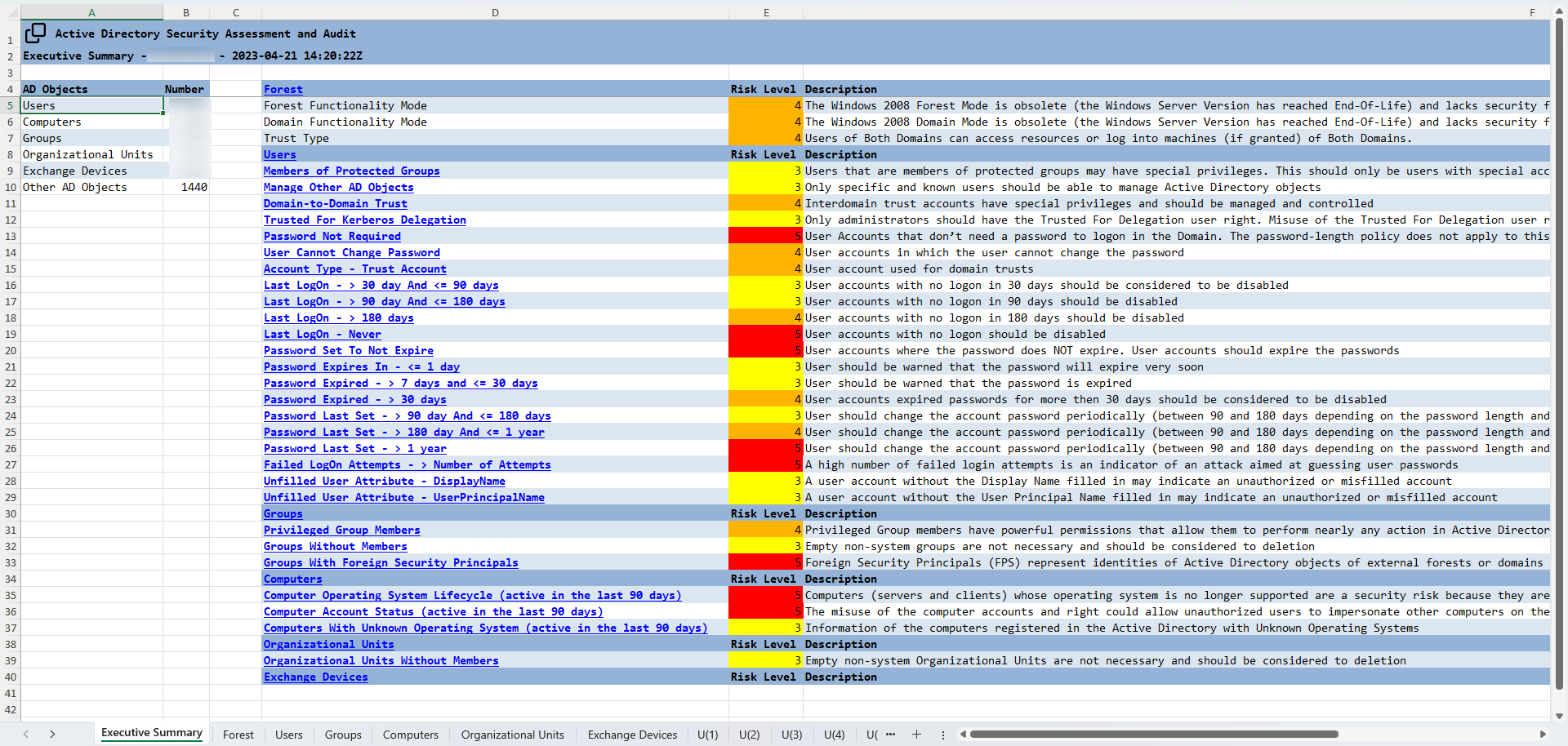Select column E header
Screen dimensions: 1568x746
[766, 12]
